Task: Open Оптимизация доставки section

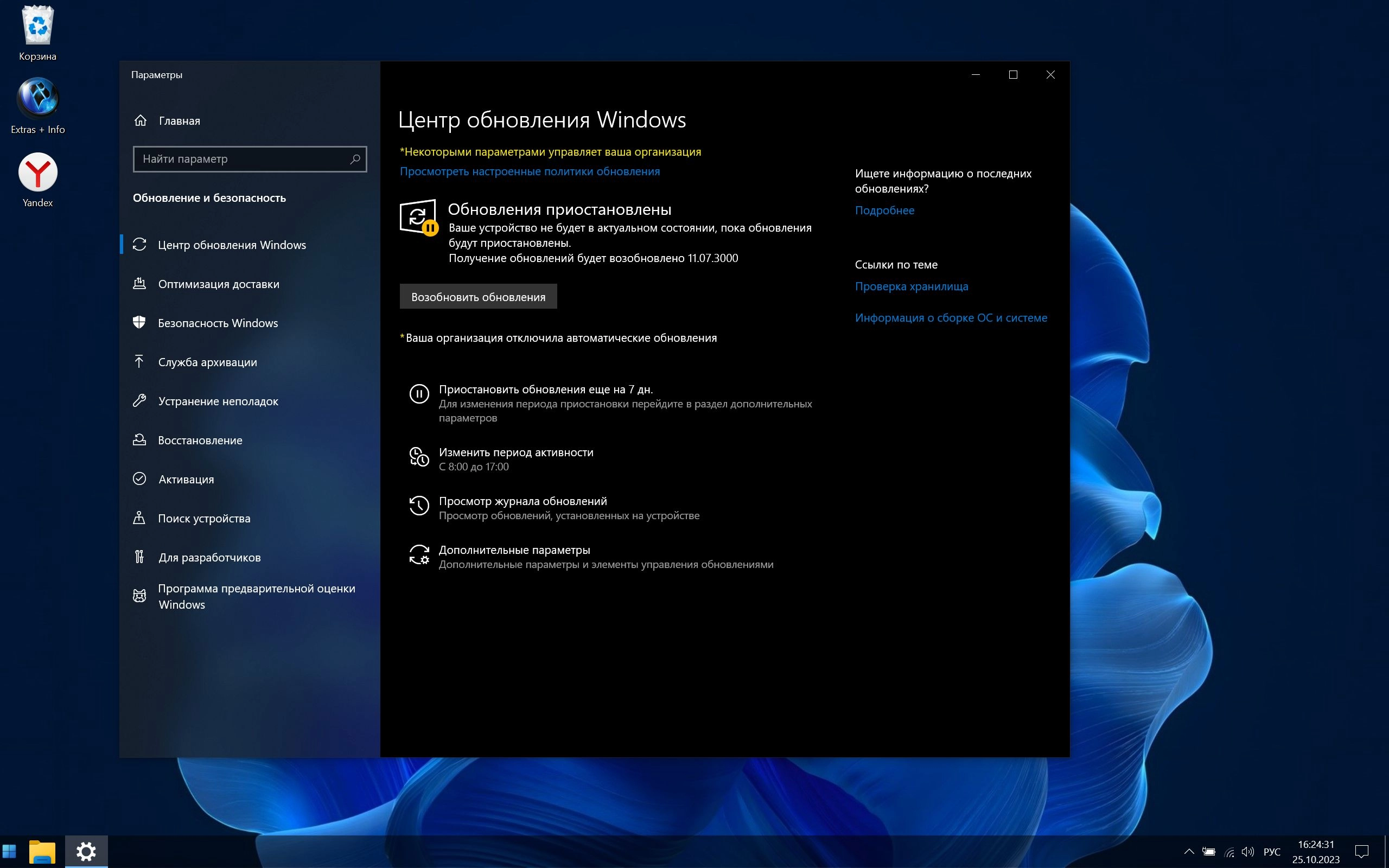Action: coord(218,284)
